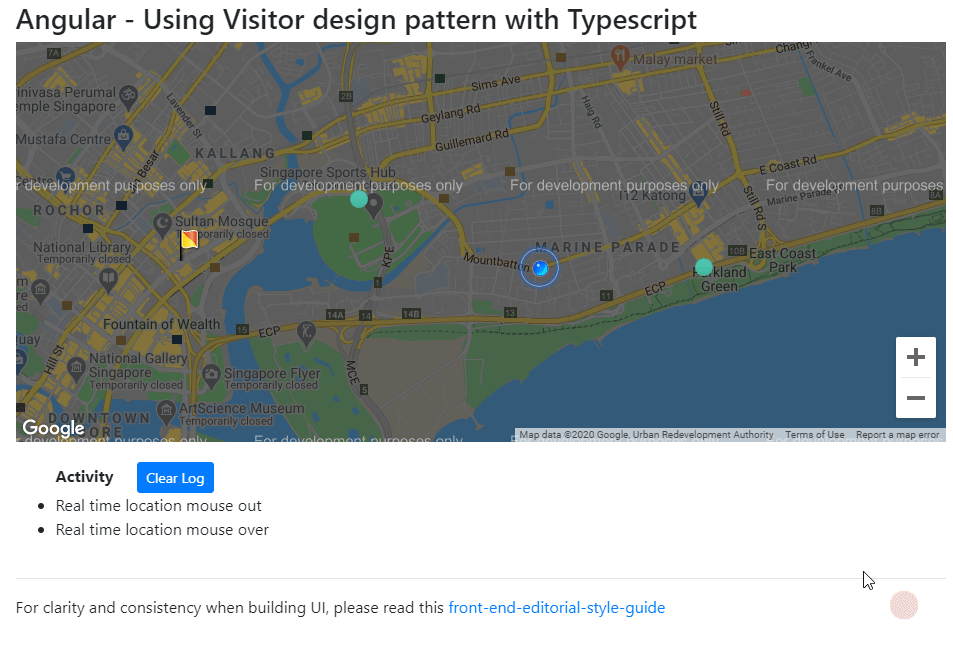Click the Mustafa Centre shopping pin
This screenshot has width=953, height=648.
click(123, 137)
